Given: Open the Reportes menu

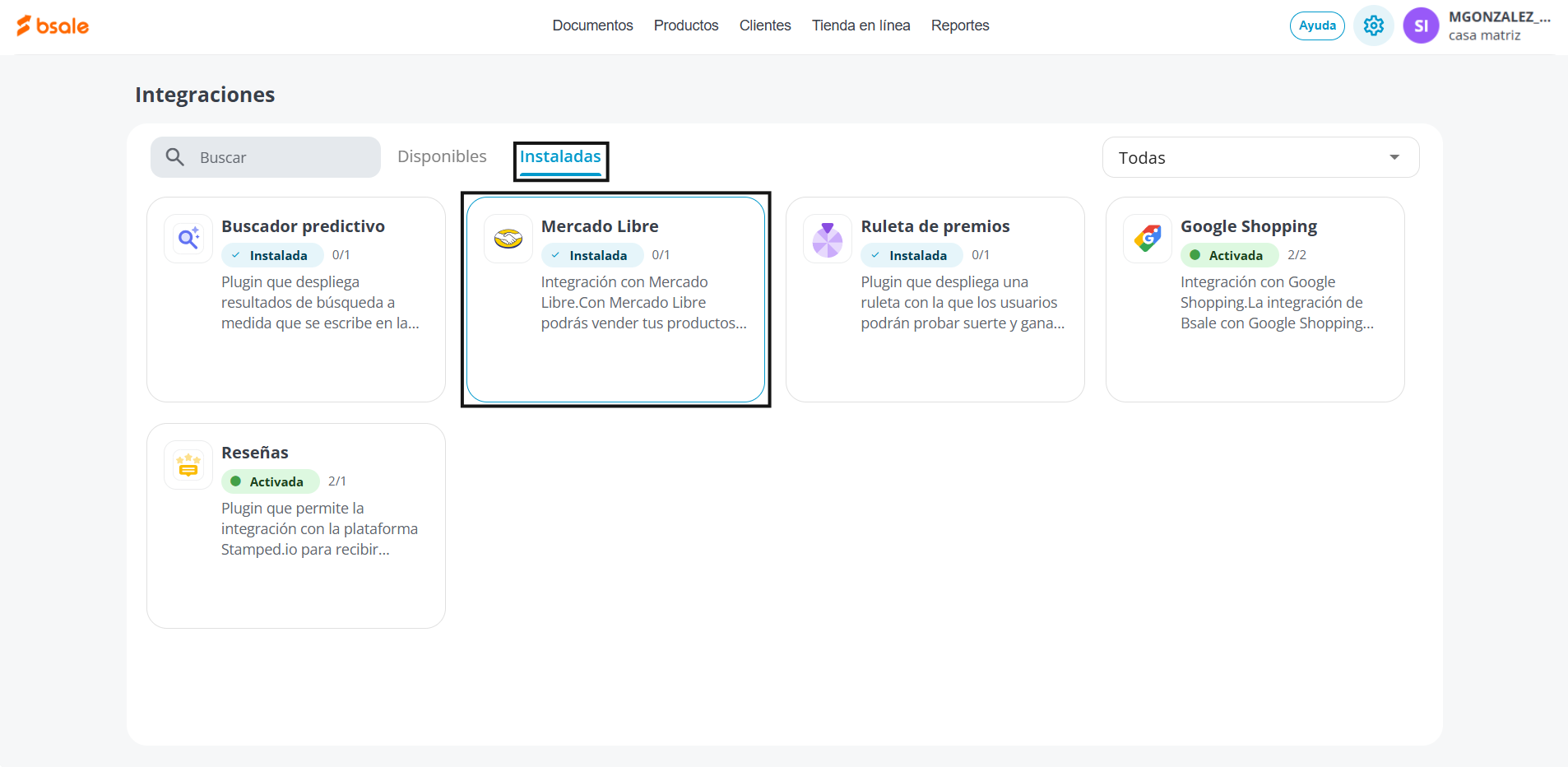Looking at the screenshot, I should [x=960, y=26].
